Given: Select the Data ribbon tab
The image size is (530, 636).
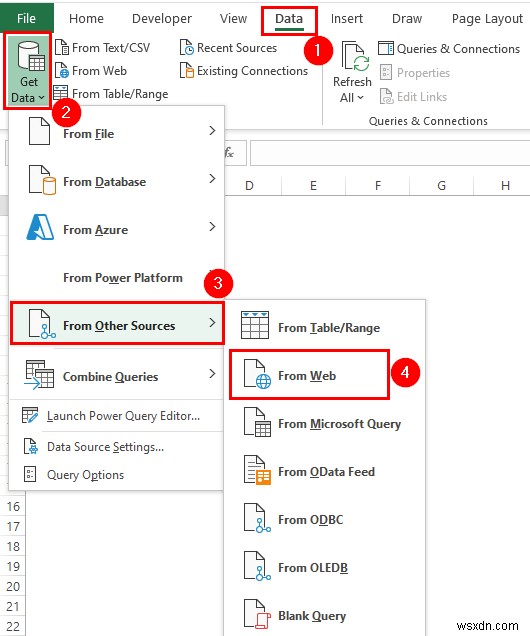Looking at the screenshot, I should (x=289, y=19).
